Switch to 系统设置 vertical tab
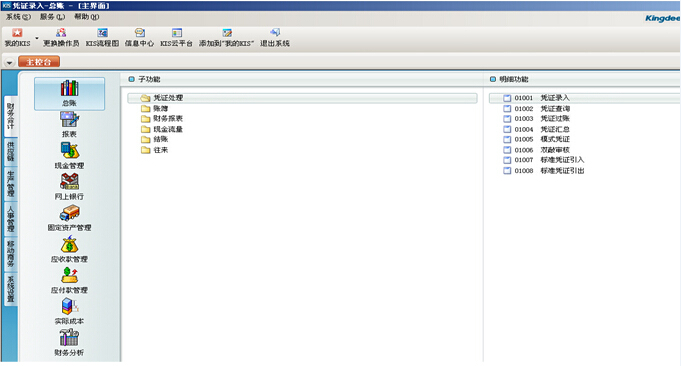The width and height of the screenshot is (681, 366). 10,289
